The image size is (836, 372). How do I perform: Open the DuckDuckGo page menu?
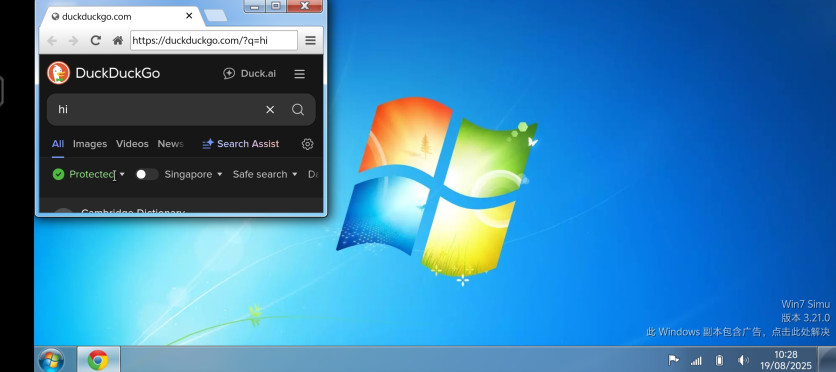(x=300, y=74)
